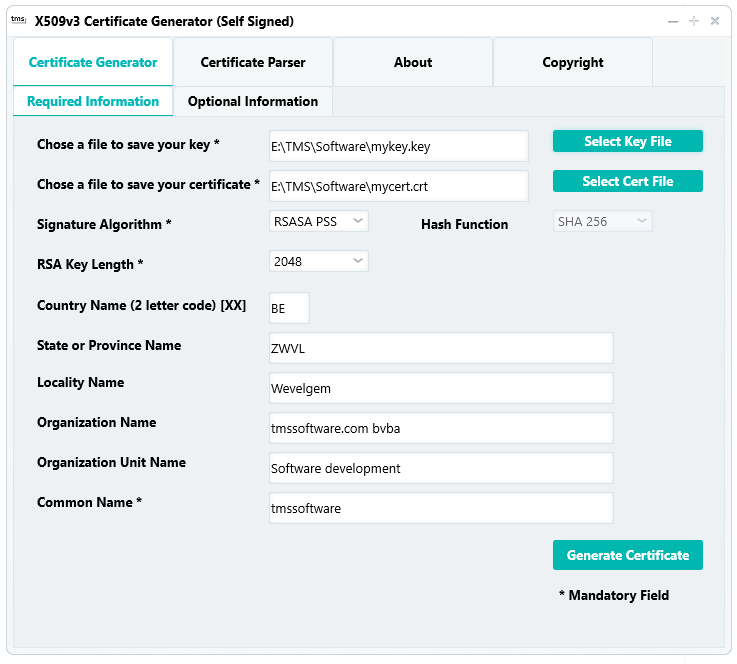The image size is (737, 664).
Task: Focus the certificate file path field
Action: click(x=398, y=186)
